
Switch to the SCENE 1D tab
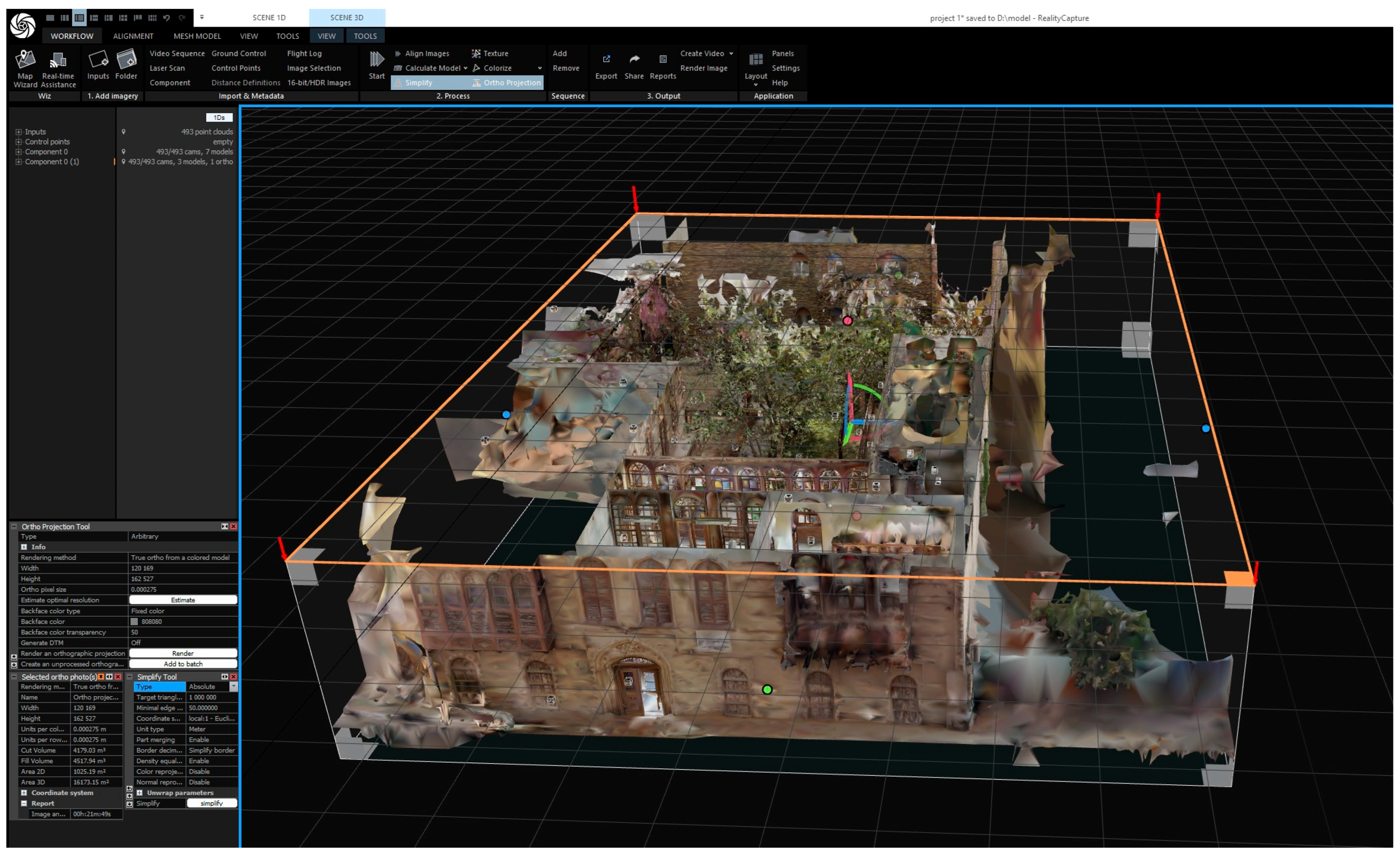(269, 18)
